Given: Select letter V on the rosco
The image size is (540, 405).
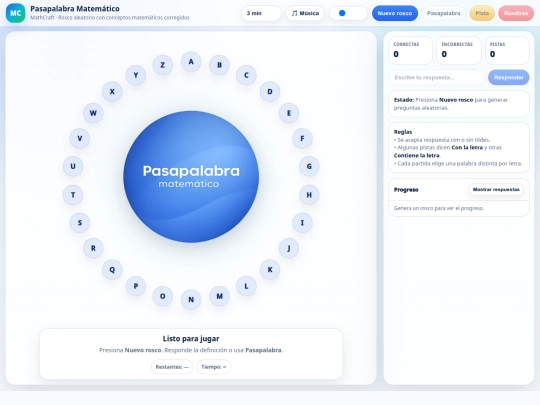Looking at the screenshot, I should [80, 138].
